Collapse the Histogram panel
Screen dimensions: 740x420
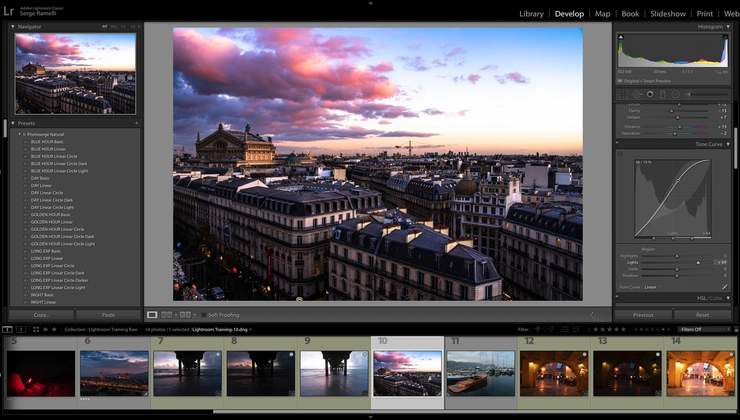point(729,27)
